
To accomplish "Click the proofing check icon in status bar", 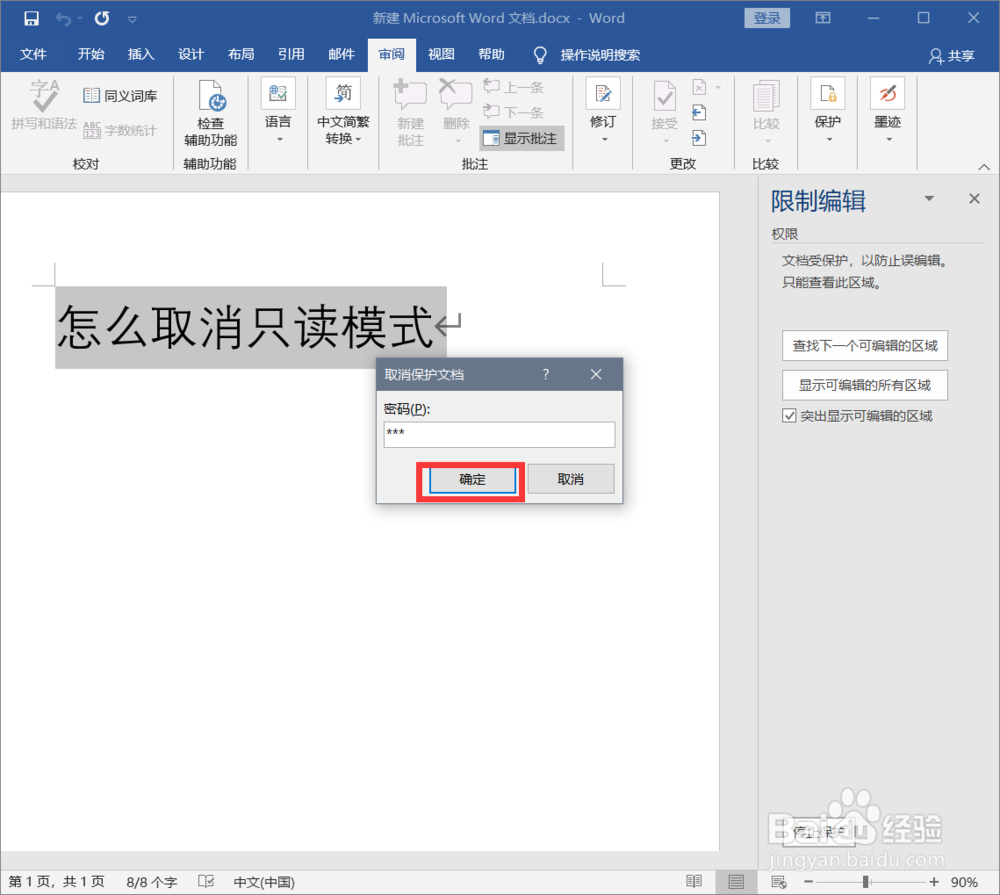I will 206,882.
